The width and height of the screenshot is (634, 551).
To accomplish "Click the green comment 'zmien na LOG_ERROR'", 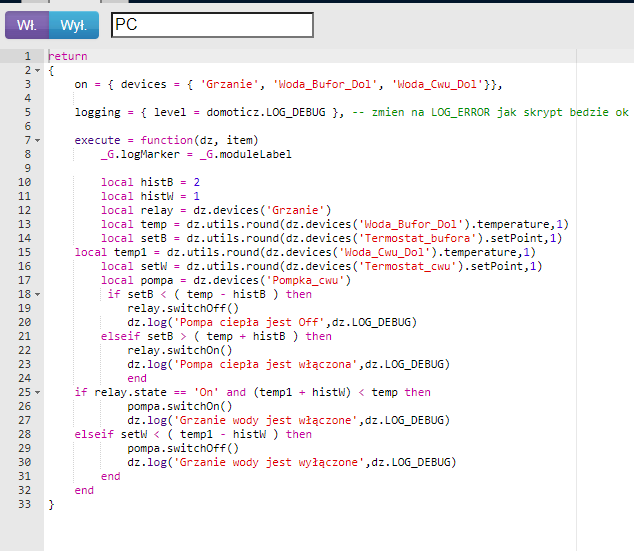I will click(x=431, y=112).
